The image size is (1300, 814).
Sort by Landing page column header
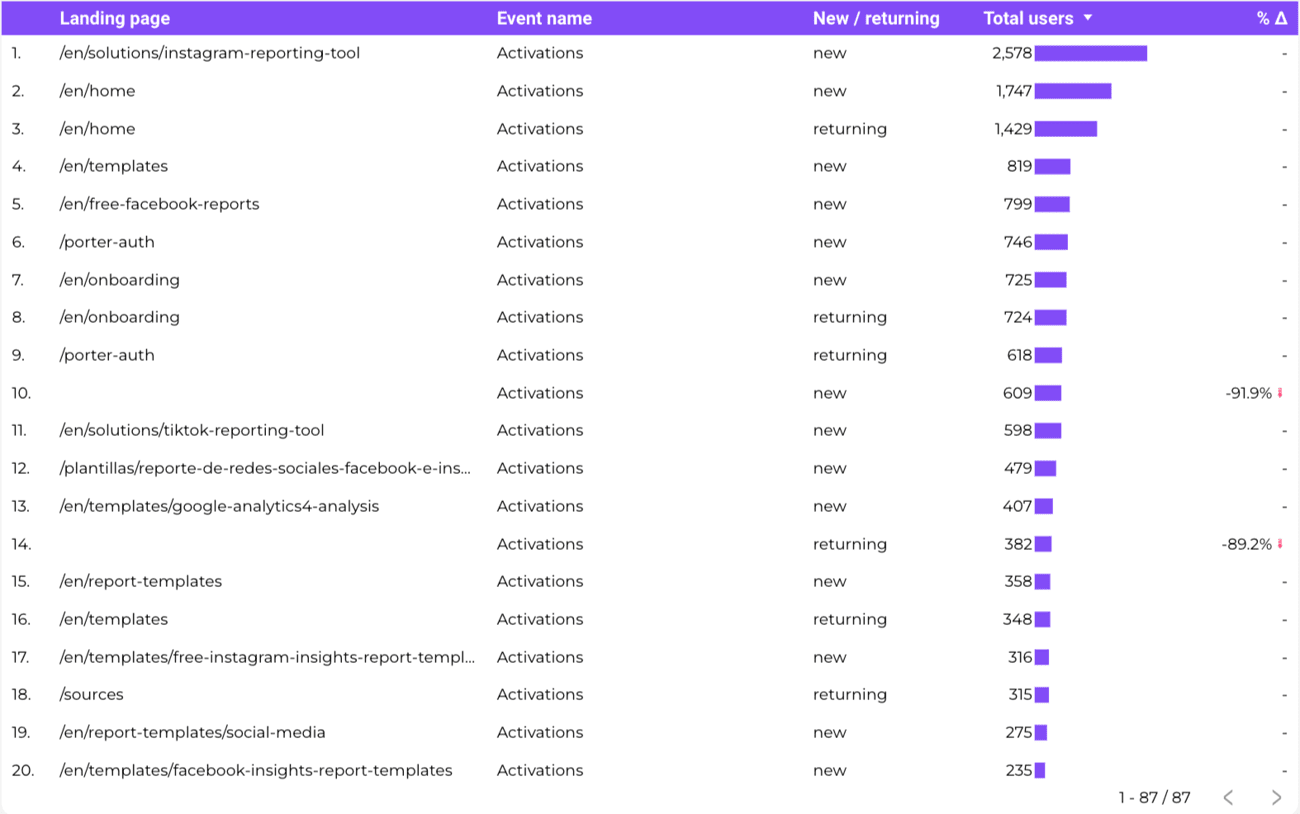[x=115, y=18]
